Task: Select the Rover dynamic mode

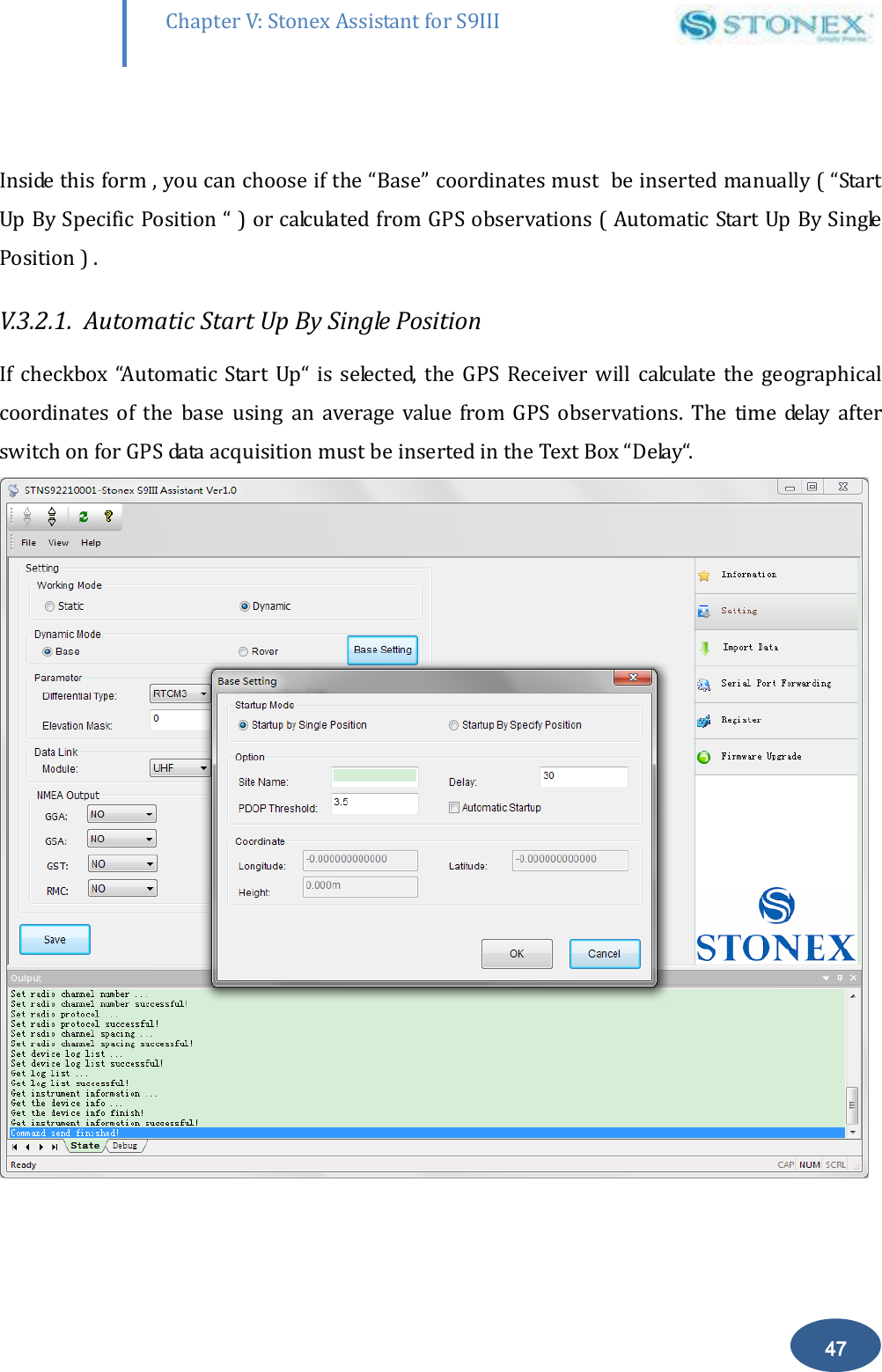Action: point(243,650)
